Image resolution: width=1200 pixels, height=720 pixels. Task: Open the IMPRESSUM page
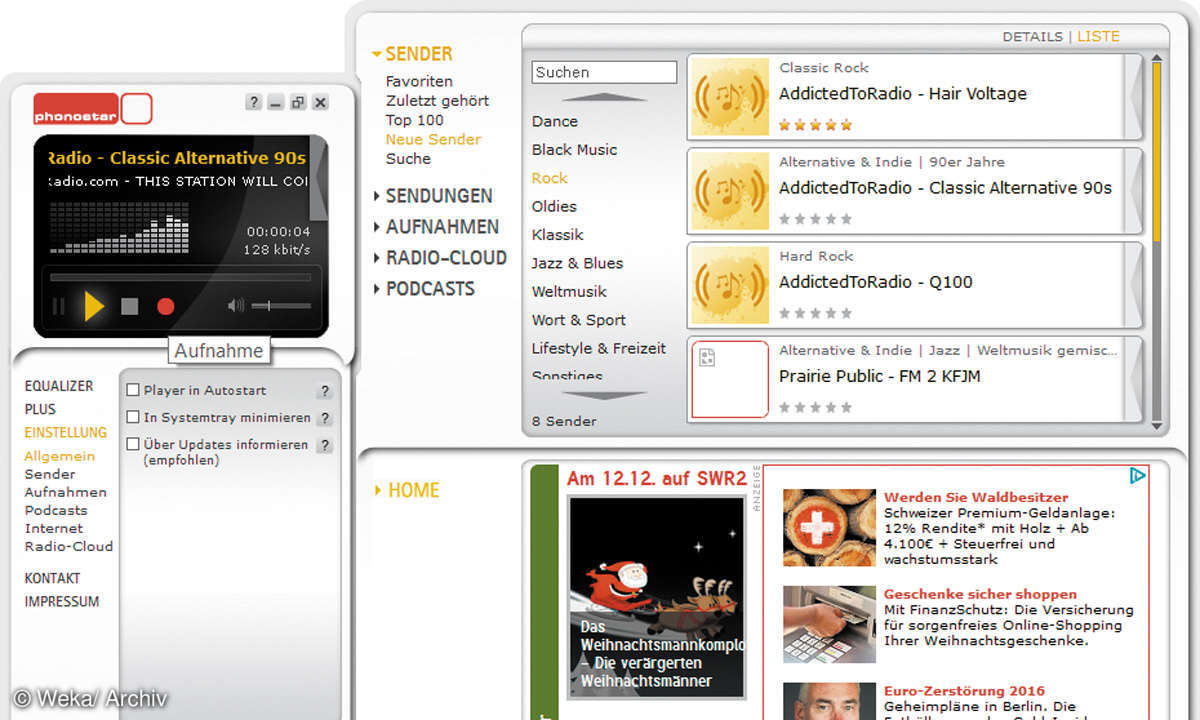coord(61,602)
